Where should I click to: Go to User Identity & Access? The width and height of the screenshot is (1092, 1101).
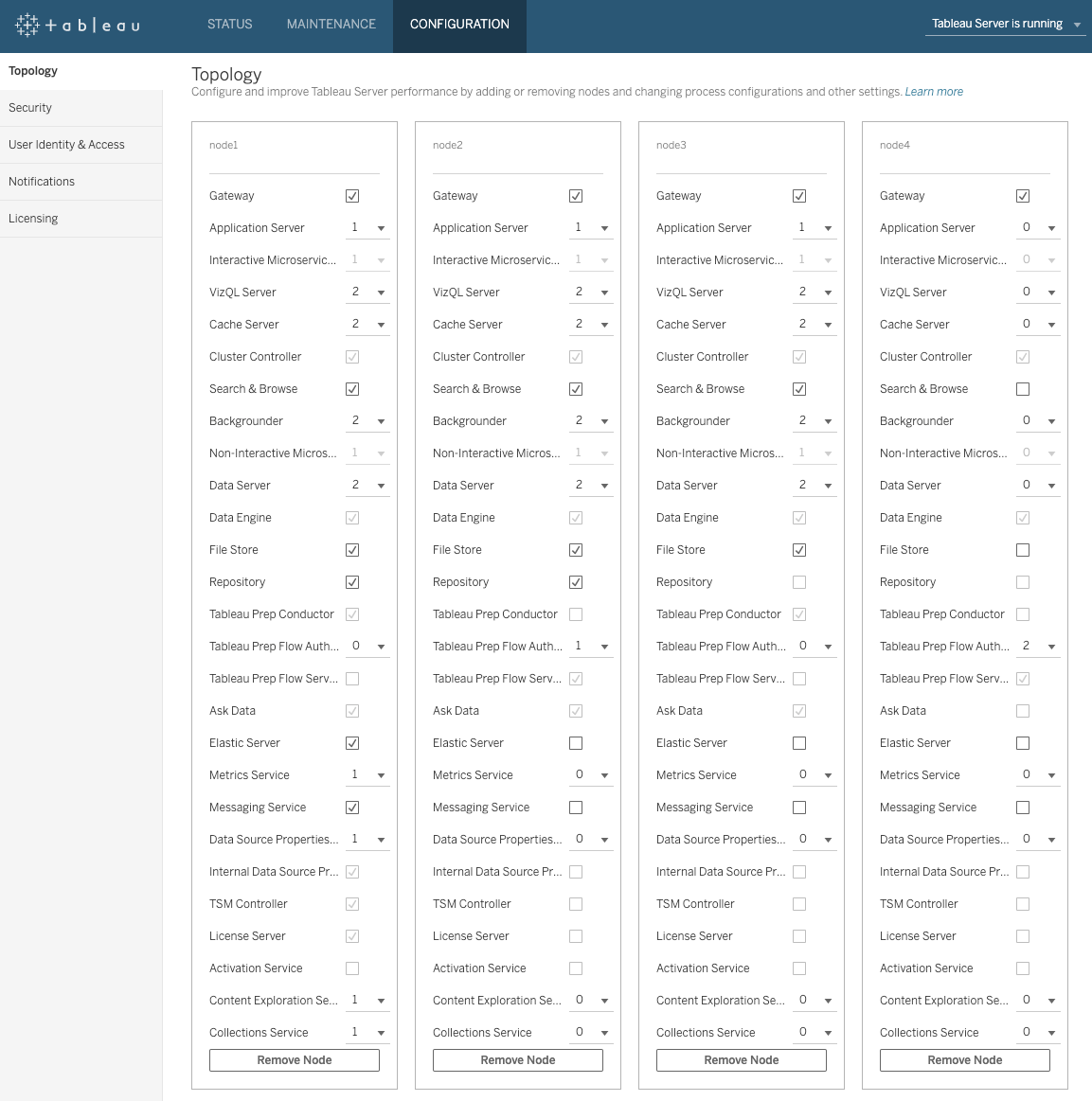tap(81, 145)
